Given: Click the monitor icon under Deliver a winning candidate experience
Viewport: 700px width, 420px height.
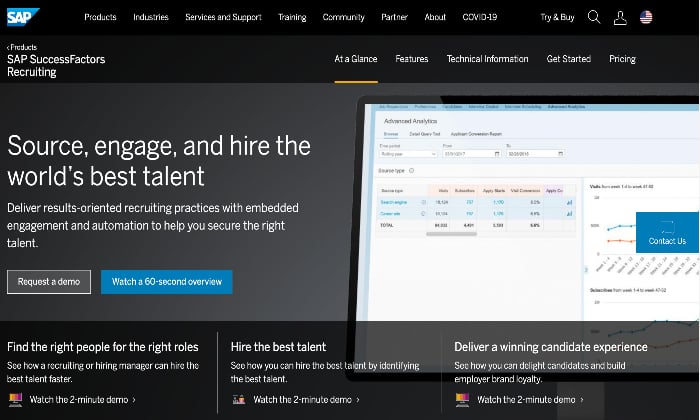Looking at the screenshot, I should pyautogui.click(x=462, y=399).
